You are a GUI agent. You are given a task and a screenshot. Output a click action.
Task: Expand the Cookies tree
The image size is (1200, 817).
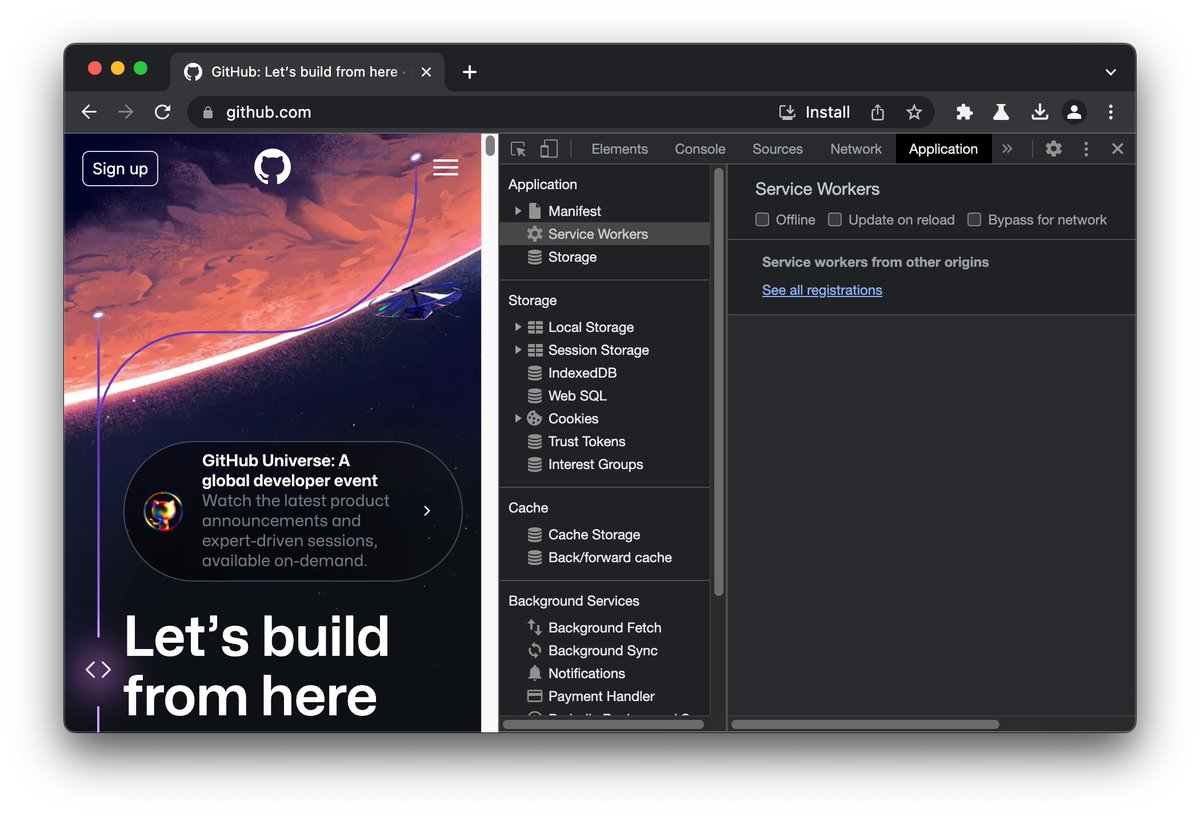pyautogui.click(x=518, y=419)
